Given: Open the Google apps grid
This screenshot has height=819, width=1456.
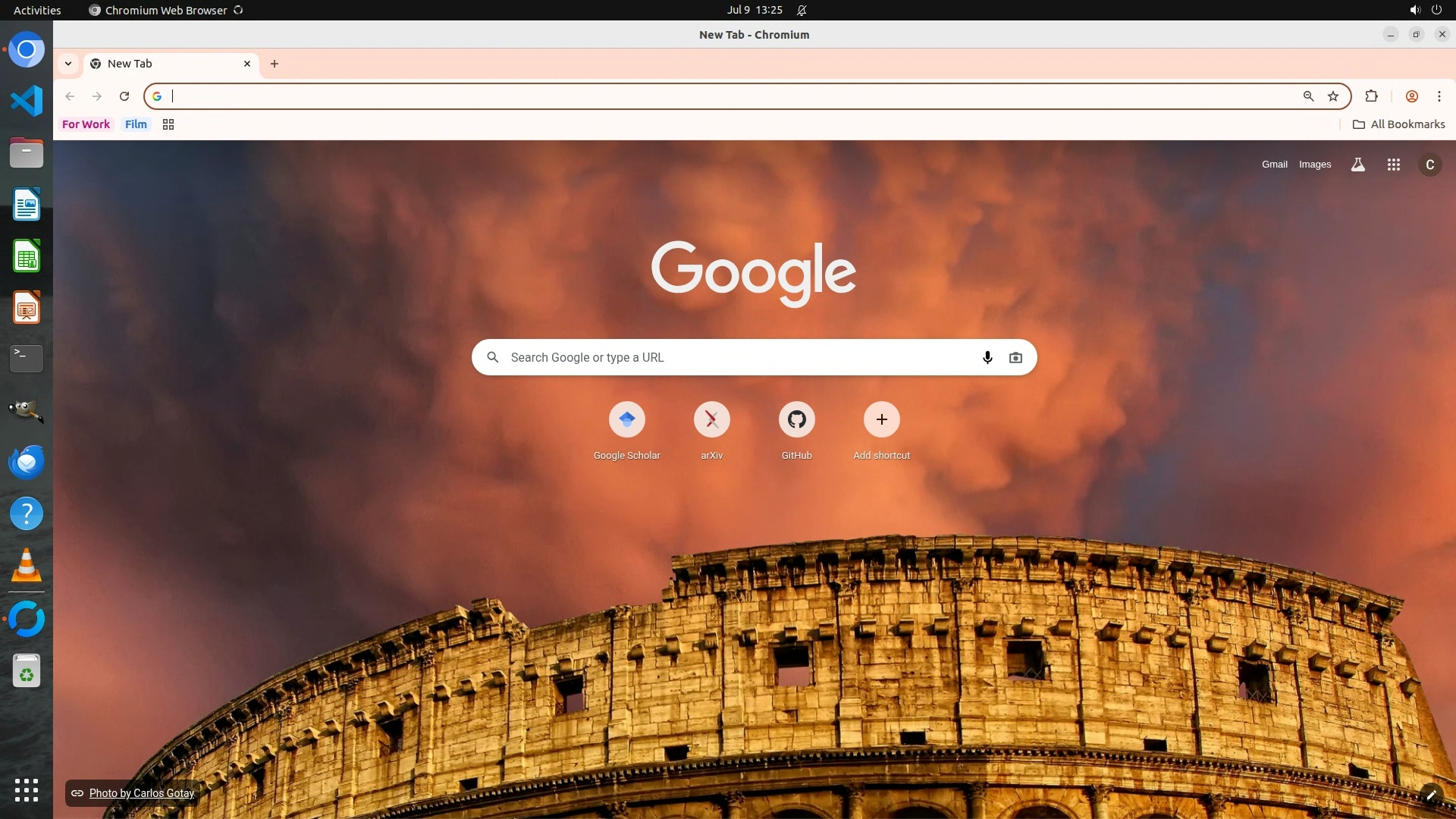Looking at the screenshot, I should coord(1394,165).
